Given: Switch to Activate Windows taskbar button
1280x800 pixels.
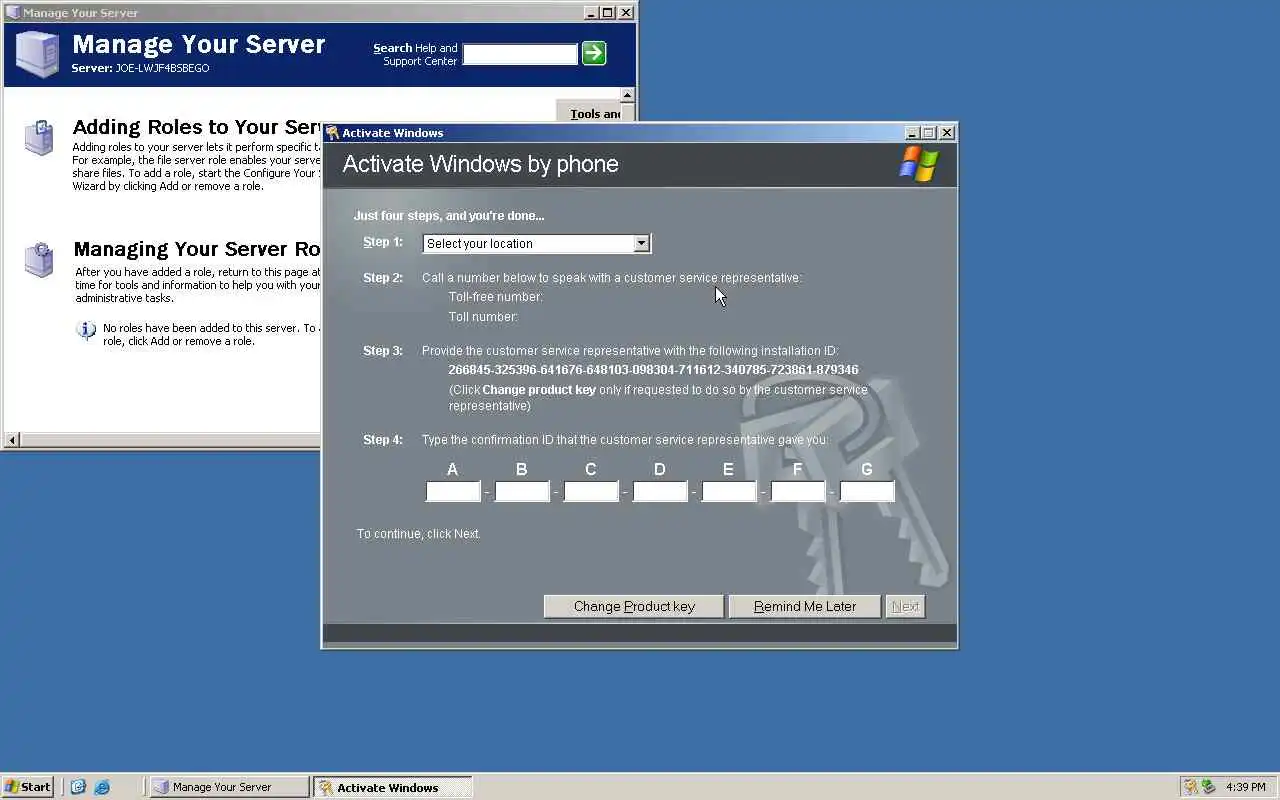Looking at the screenshot, I should click(393, 787).
